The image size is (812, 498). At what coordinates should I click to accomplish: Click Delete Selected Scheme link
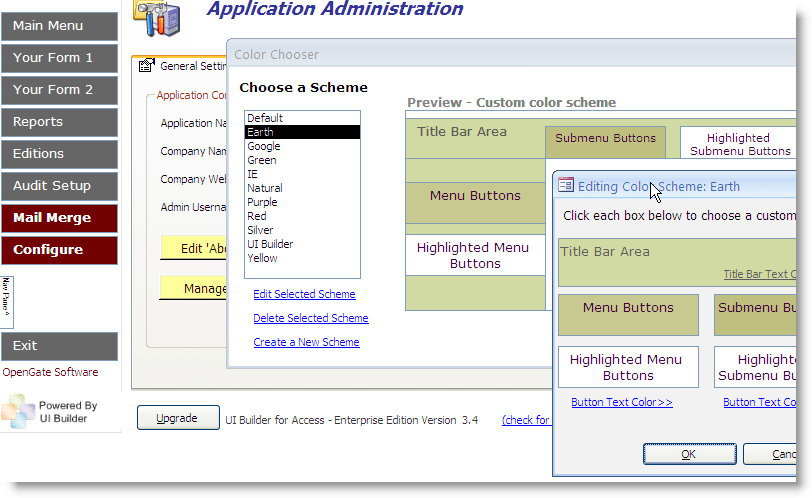(311, 318)
